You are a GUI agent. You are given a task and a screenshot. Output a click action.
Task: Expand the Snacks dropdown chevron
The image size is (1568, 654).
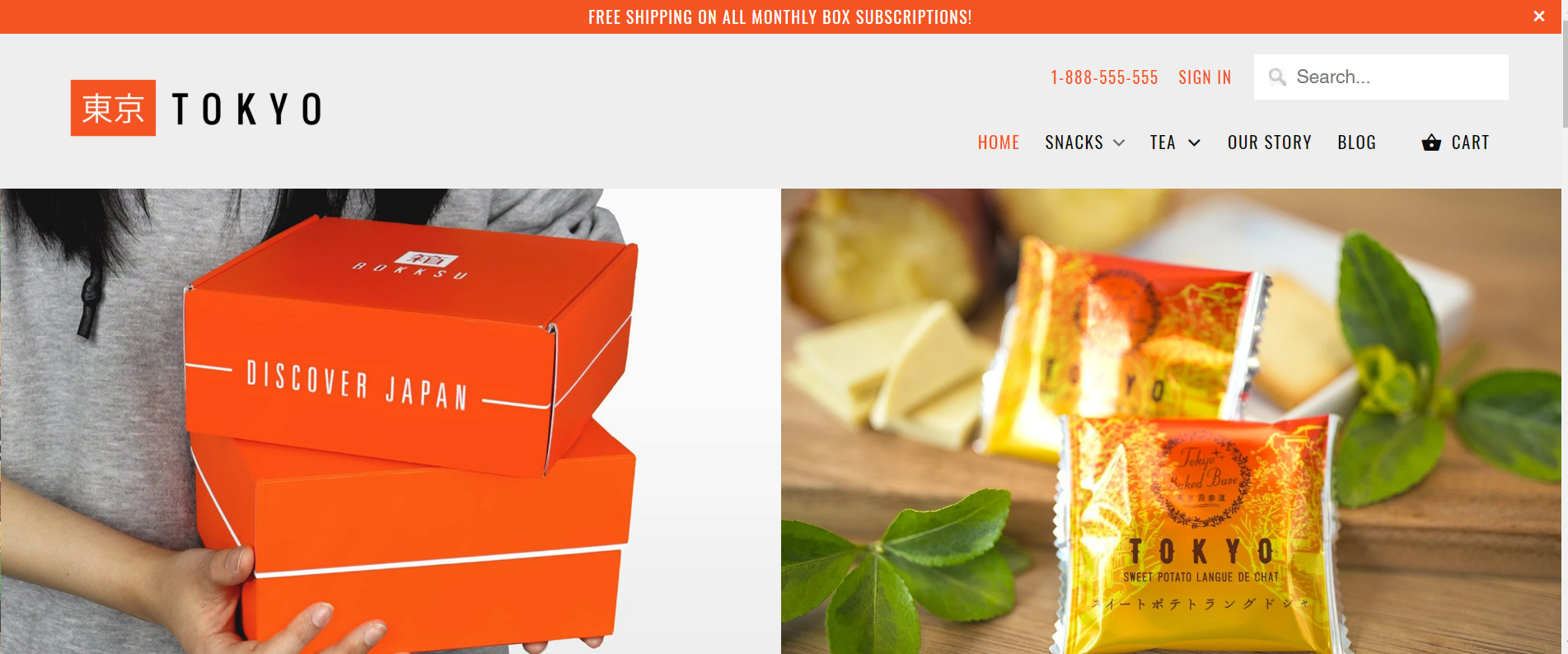[1119, 142]
